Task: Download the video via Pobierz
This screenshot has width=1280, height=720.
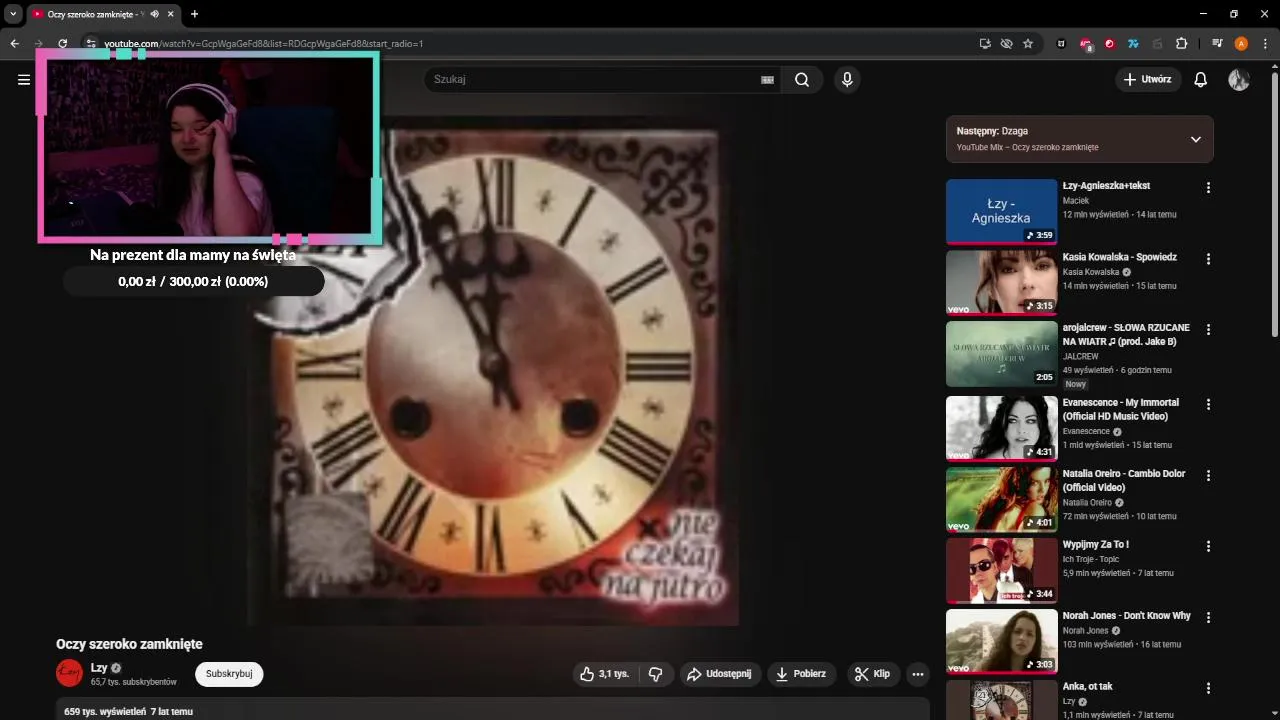Action: [x=802, y=674]
